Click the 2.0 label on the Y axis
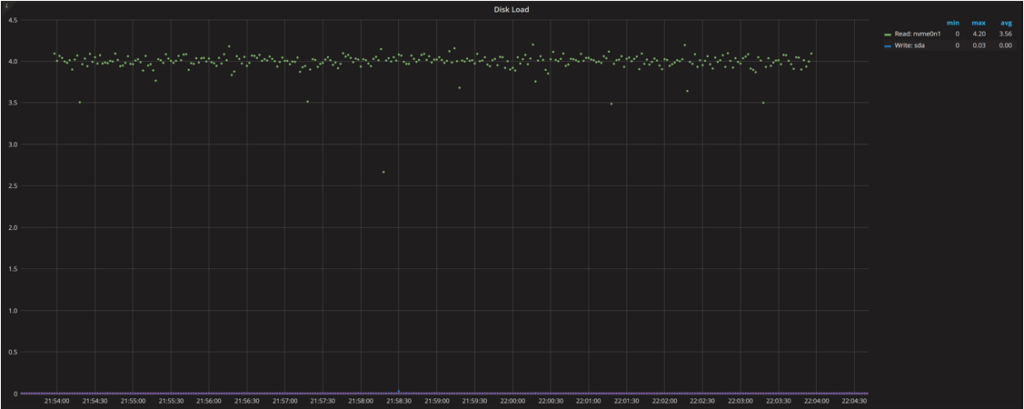The height and width of the screenshot is (409, 1024). 12,227
